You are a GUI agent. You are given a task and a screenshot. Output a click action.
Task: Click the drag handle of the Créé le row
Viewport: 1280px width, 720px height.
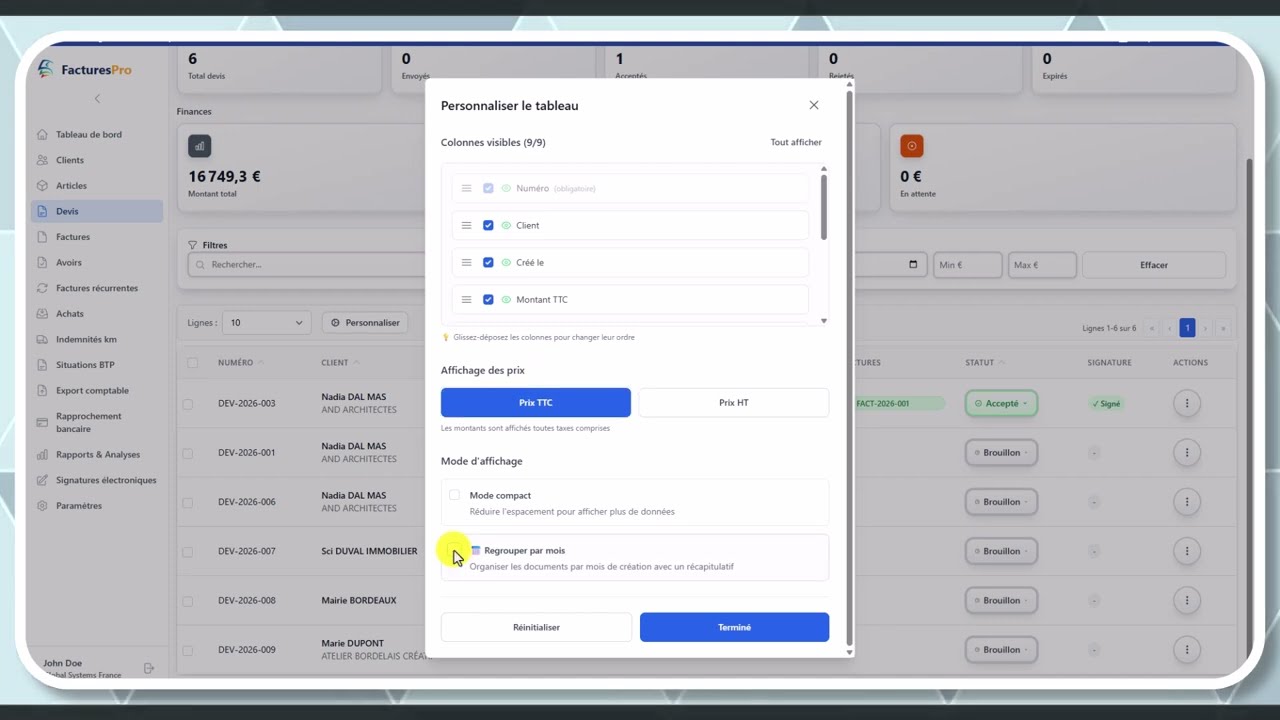(466, 262)
